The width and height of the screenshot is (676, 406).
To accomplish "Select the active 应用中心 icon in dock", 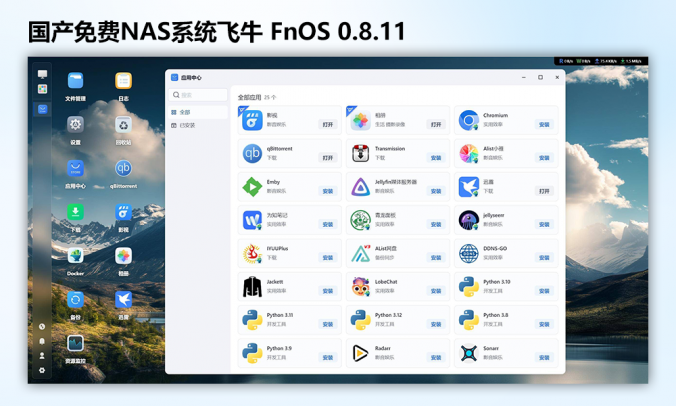I will click(42, 109).
